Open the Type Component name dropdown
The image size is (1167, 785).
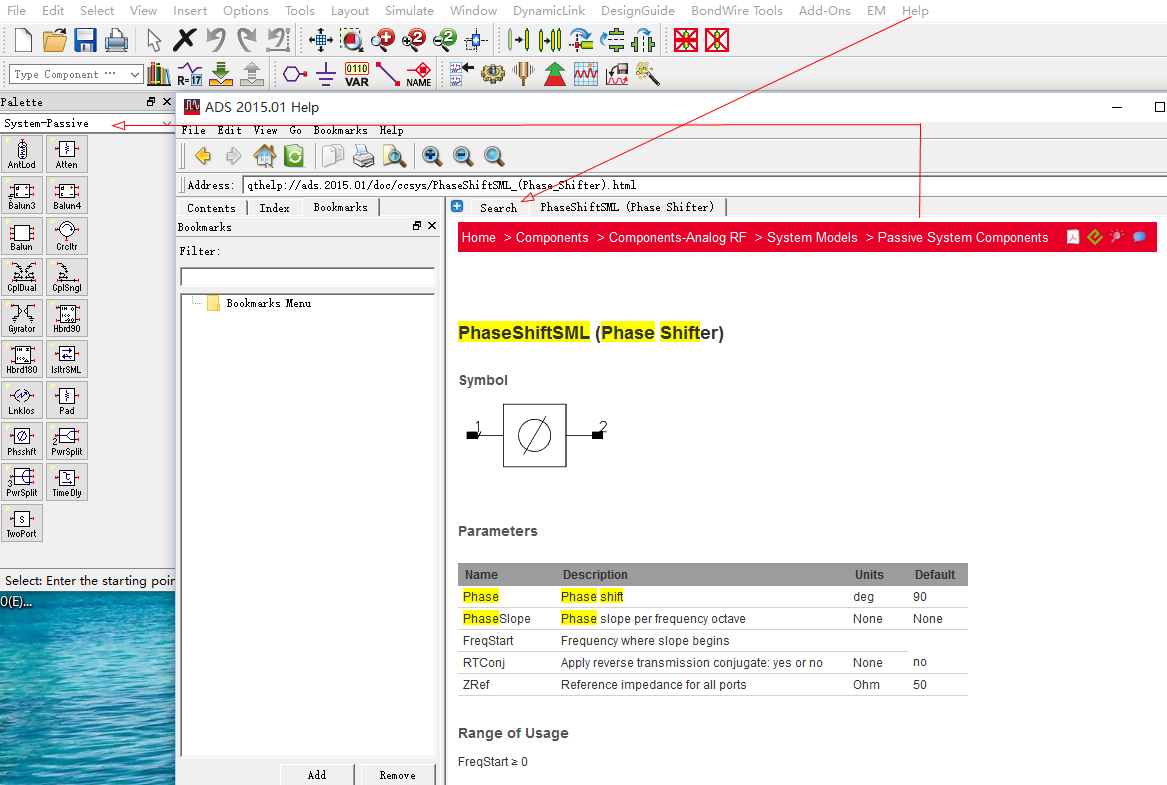click(x=135, y=74)
